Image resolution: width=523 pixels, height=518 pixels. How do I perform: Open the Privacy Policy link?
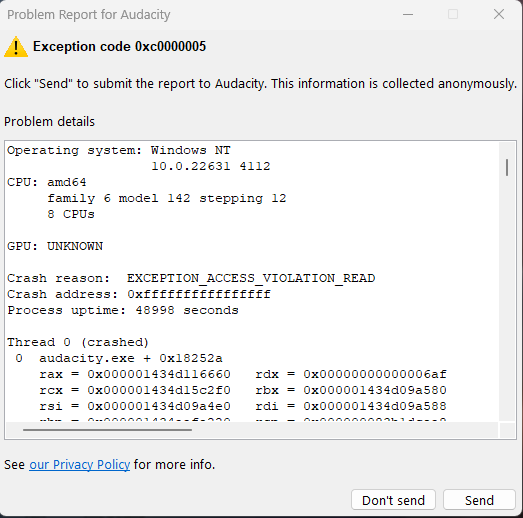point(79,465)
